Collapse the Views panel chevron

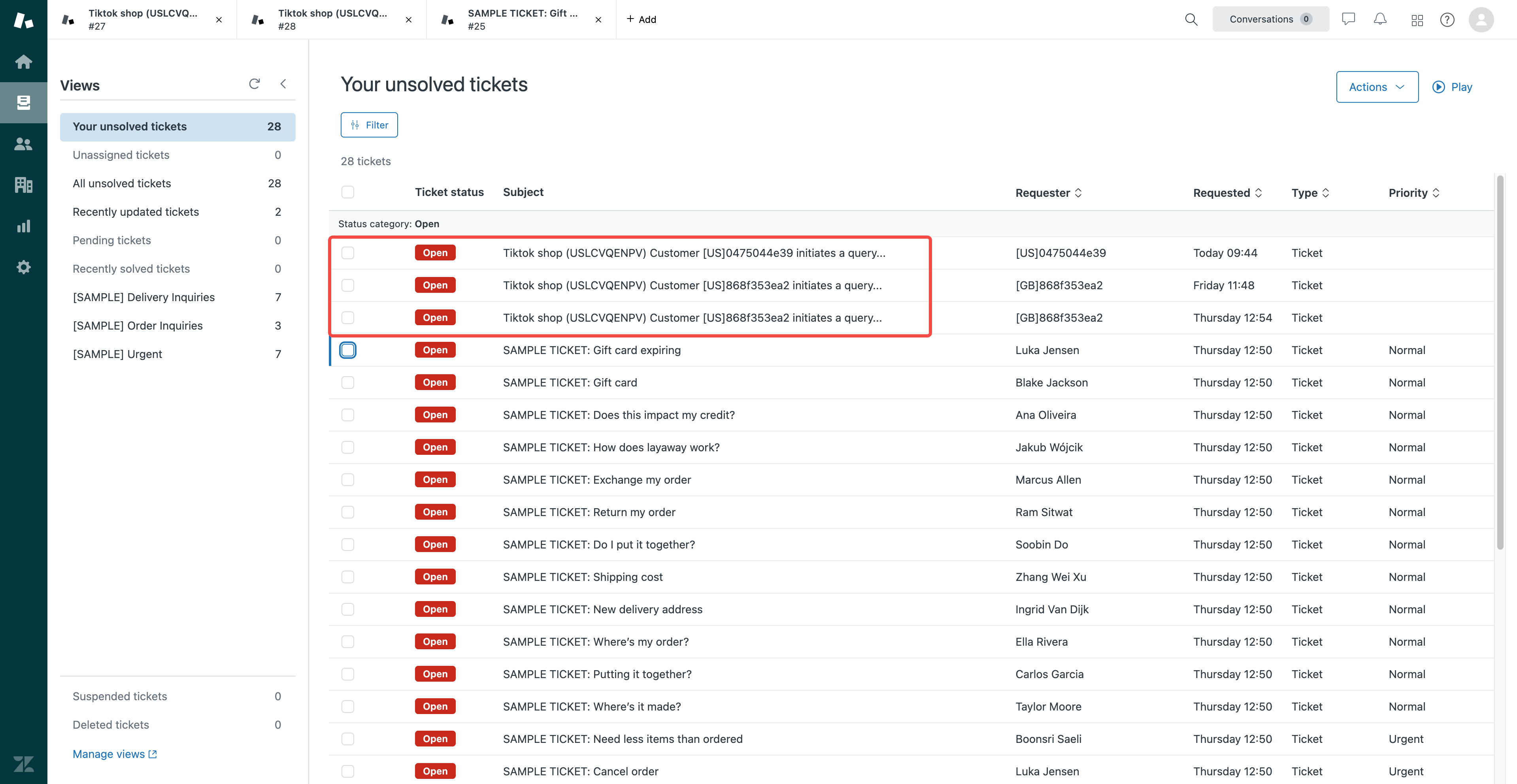283,84
